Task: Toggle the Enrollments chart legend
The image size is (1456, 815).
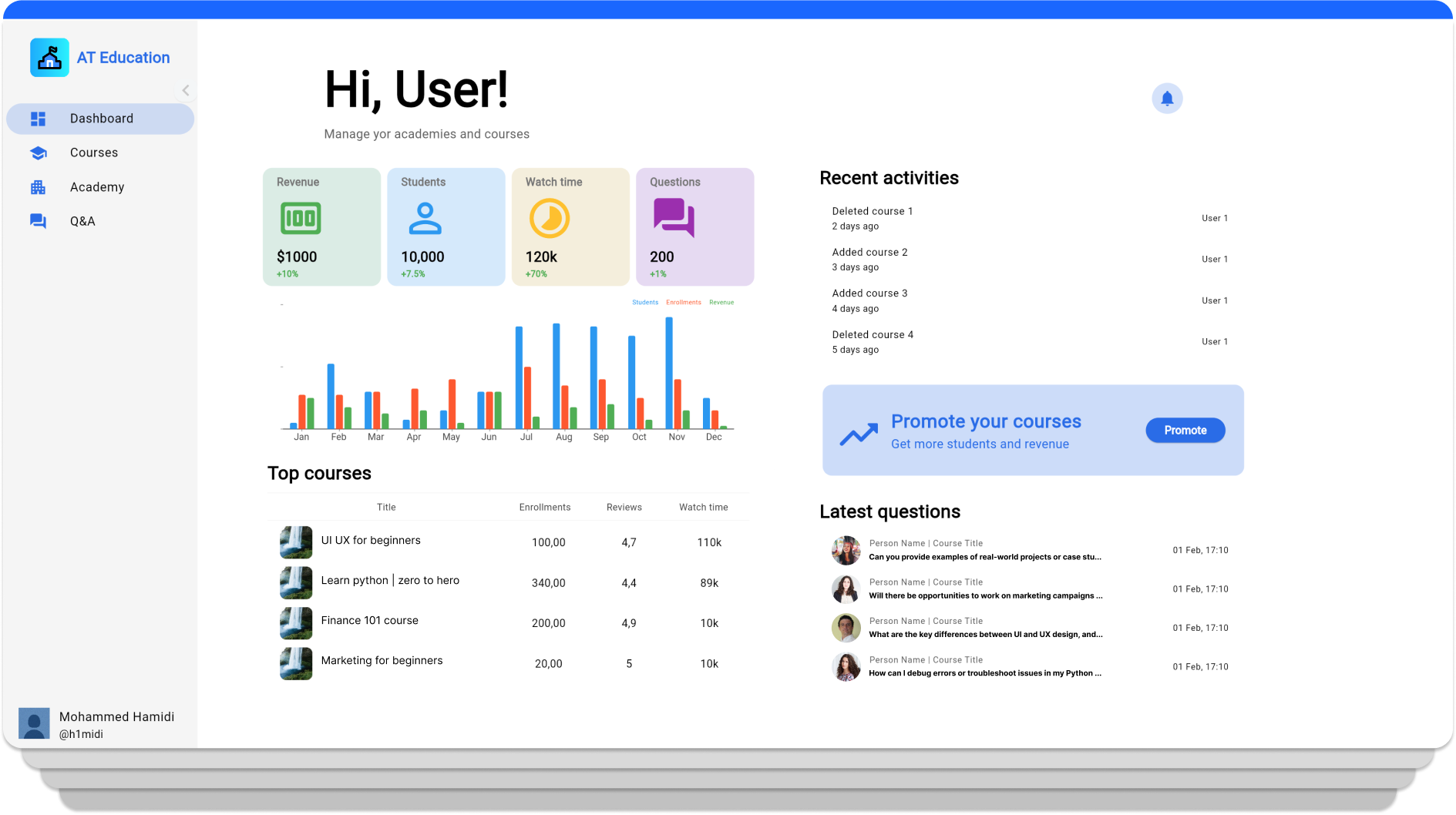Action: 683,303
